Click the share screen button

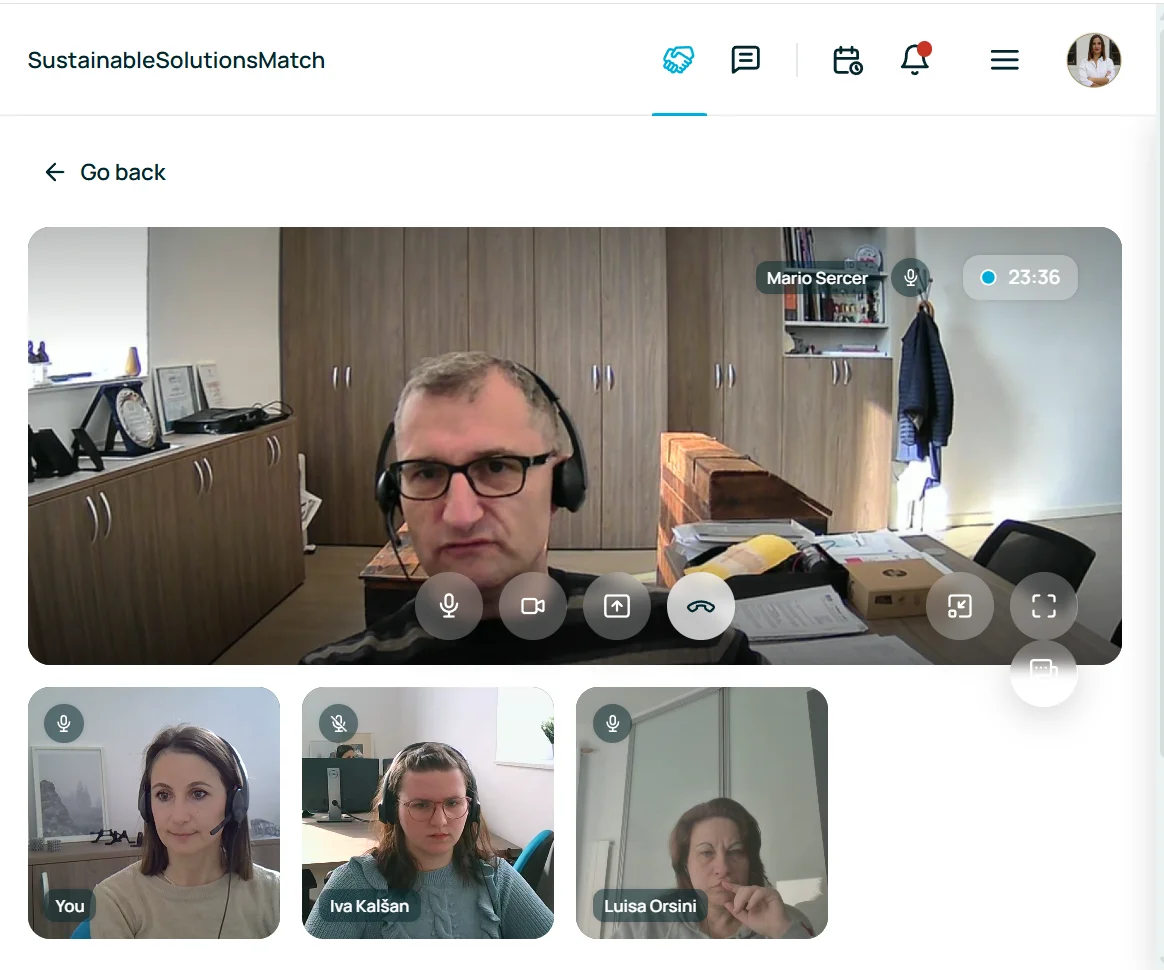click(x=617, y=606)
